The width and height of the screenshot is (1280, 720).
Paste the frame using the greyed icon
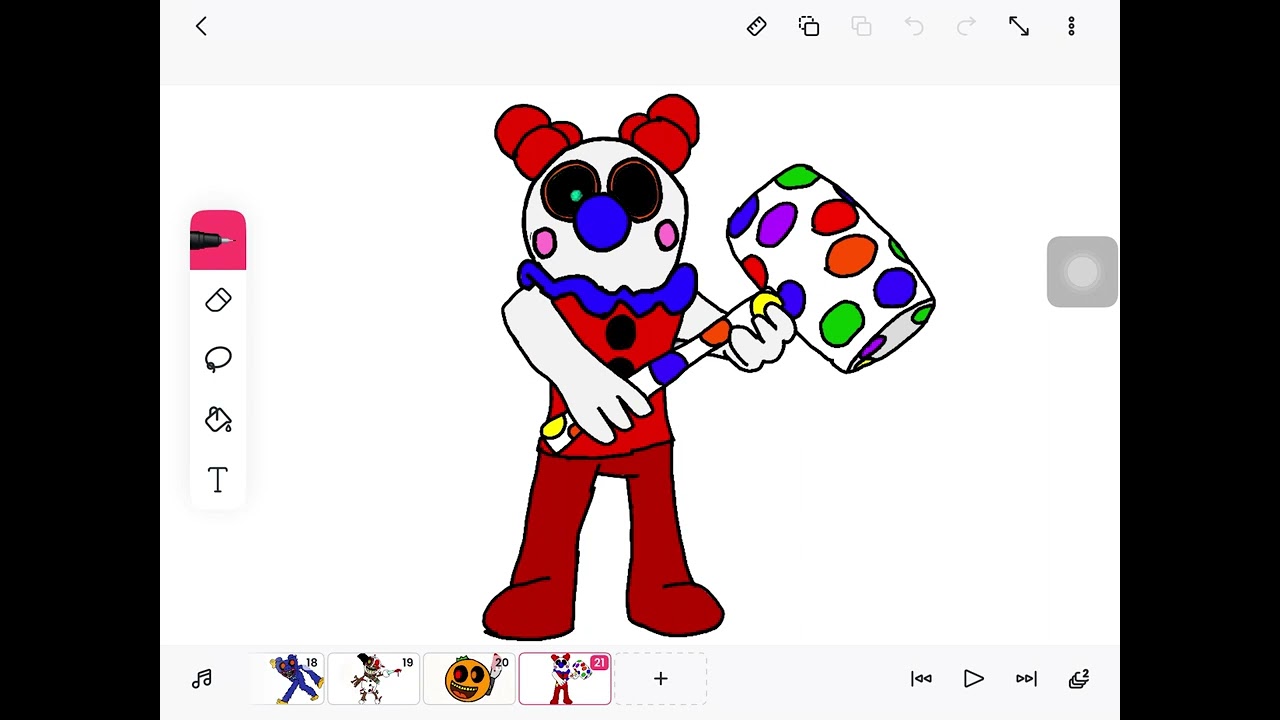861,27
